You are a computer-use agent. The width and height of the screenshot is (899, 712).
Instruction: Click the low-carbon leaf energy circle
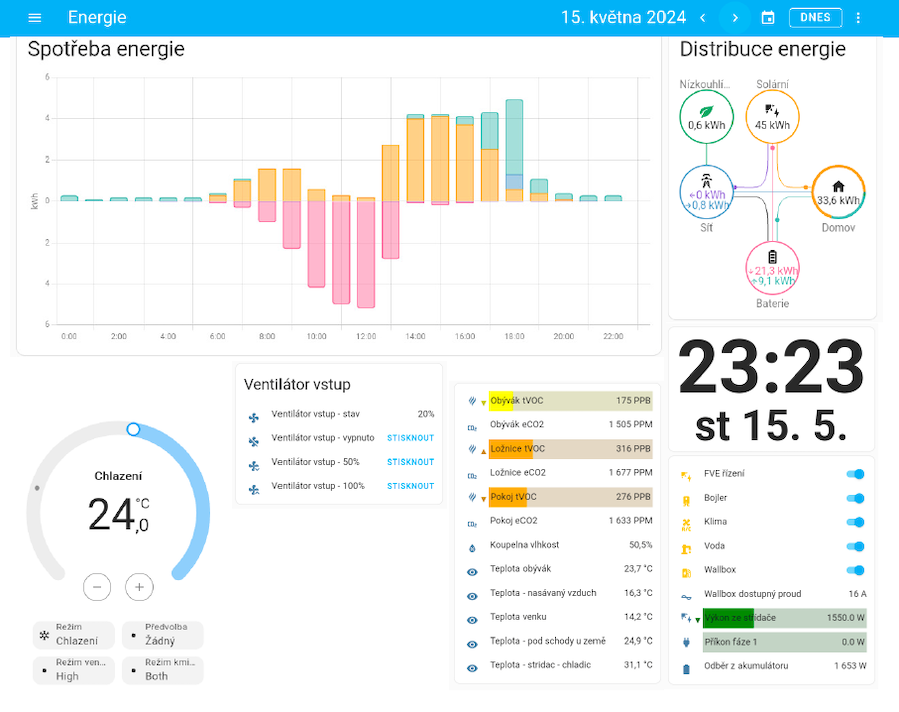pos(707,117)
